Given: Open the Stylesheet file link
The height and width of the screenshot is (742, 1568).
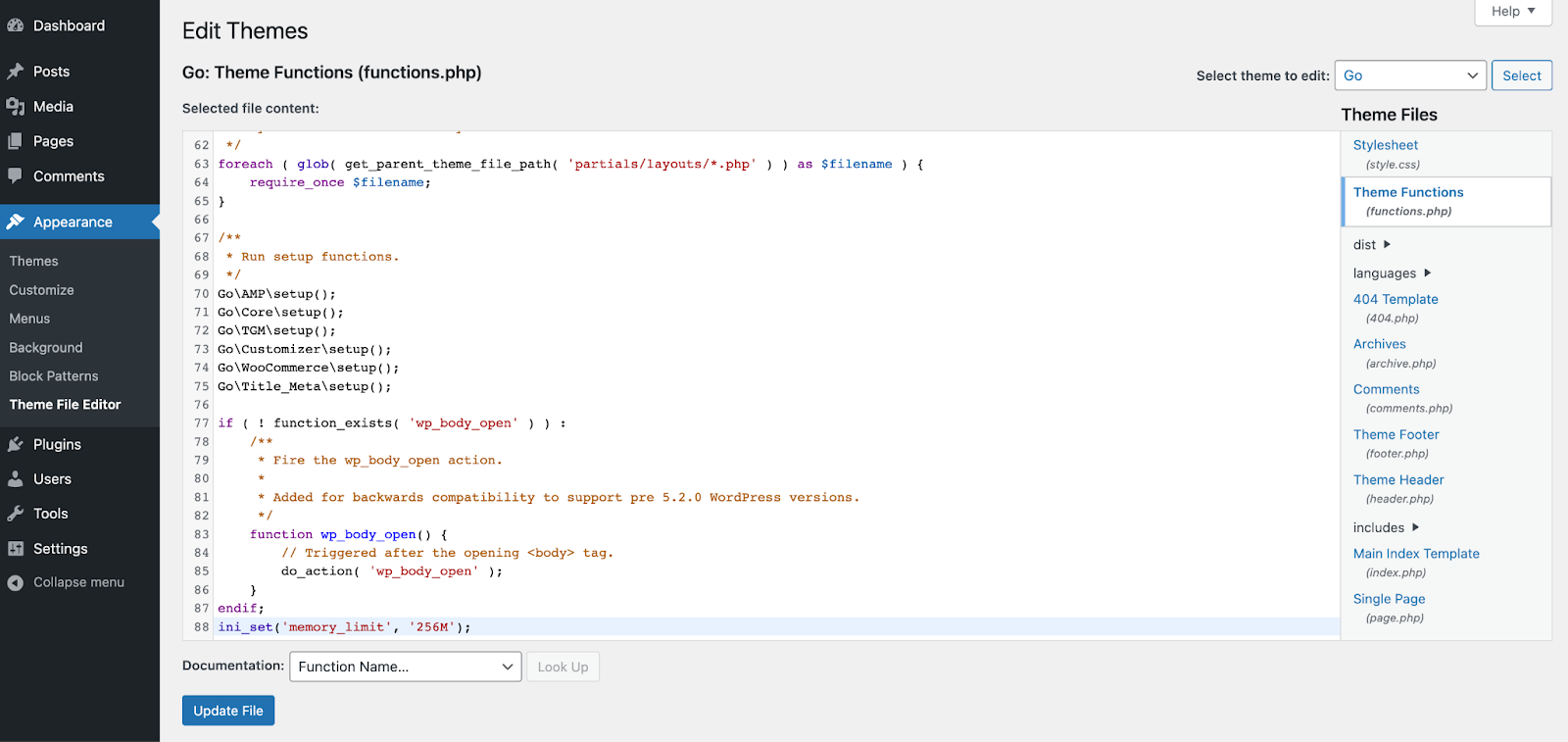Looking at the screenshot, I should 1385,145.
